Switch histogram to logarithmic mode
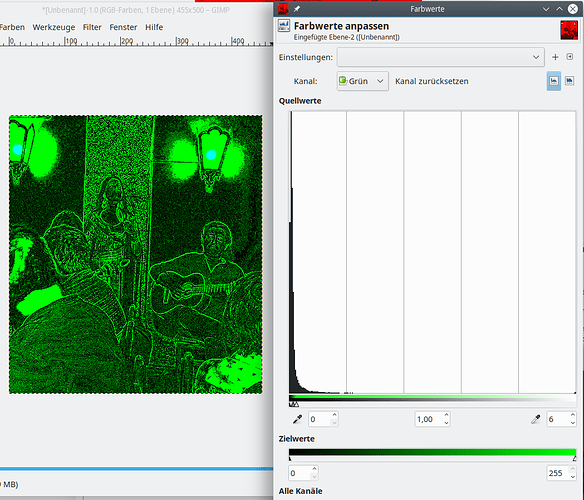The image size is (584, 500). click(x=569, y=81)
